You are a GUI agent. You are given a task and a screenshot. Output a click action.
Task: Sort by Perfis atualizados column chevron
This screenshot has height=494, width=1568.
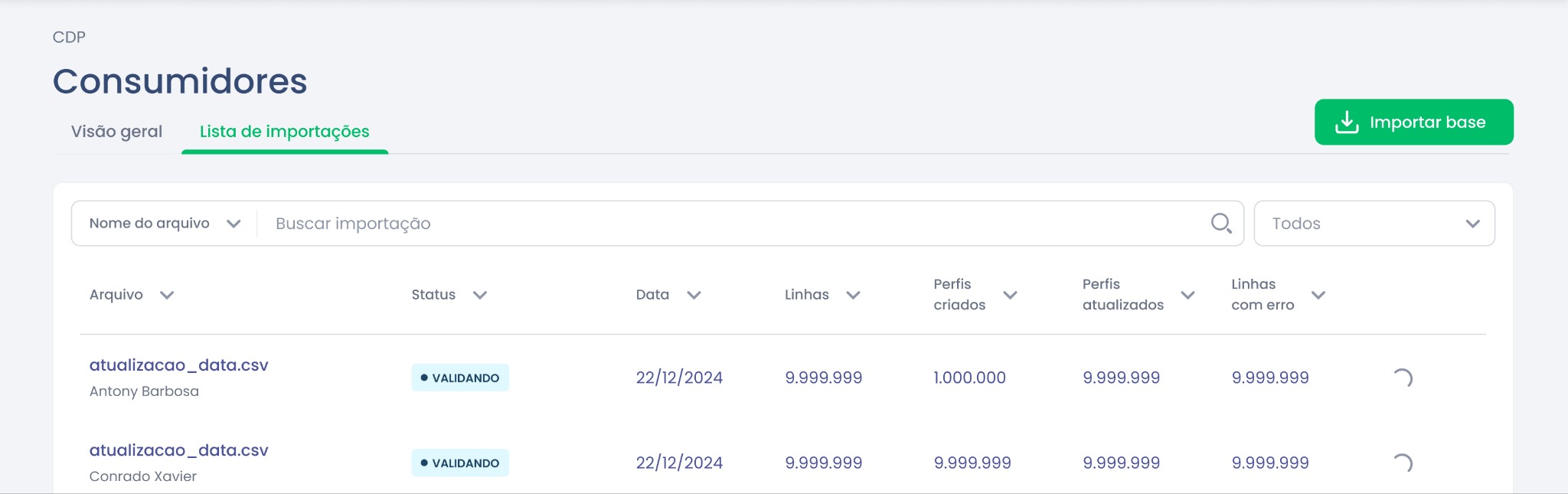pos(1188,295)
